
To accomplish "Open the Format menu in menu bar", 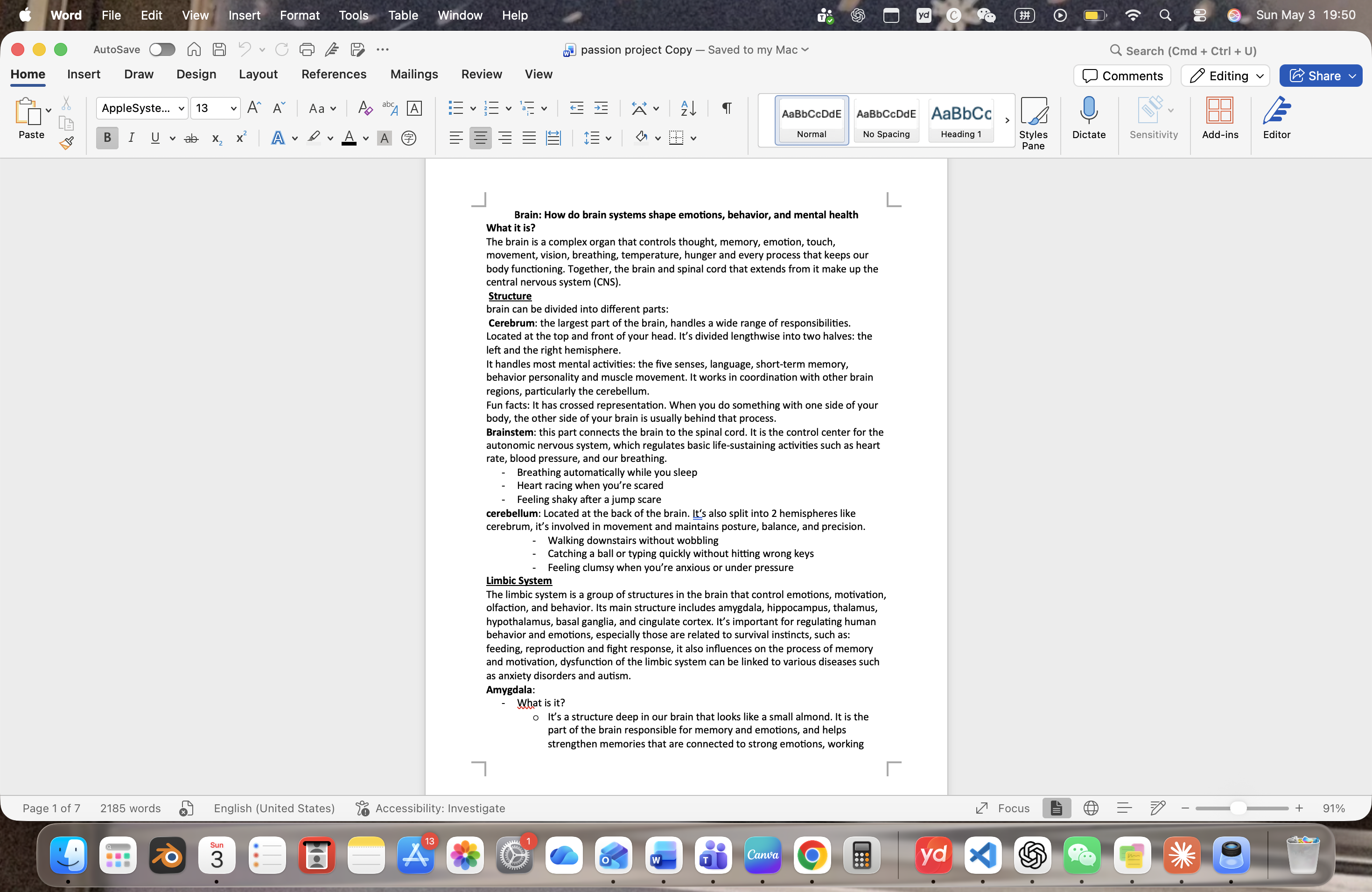I will (x=299, y=15).
